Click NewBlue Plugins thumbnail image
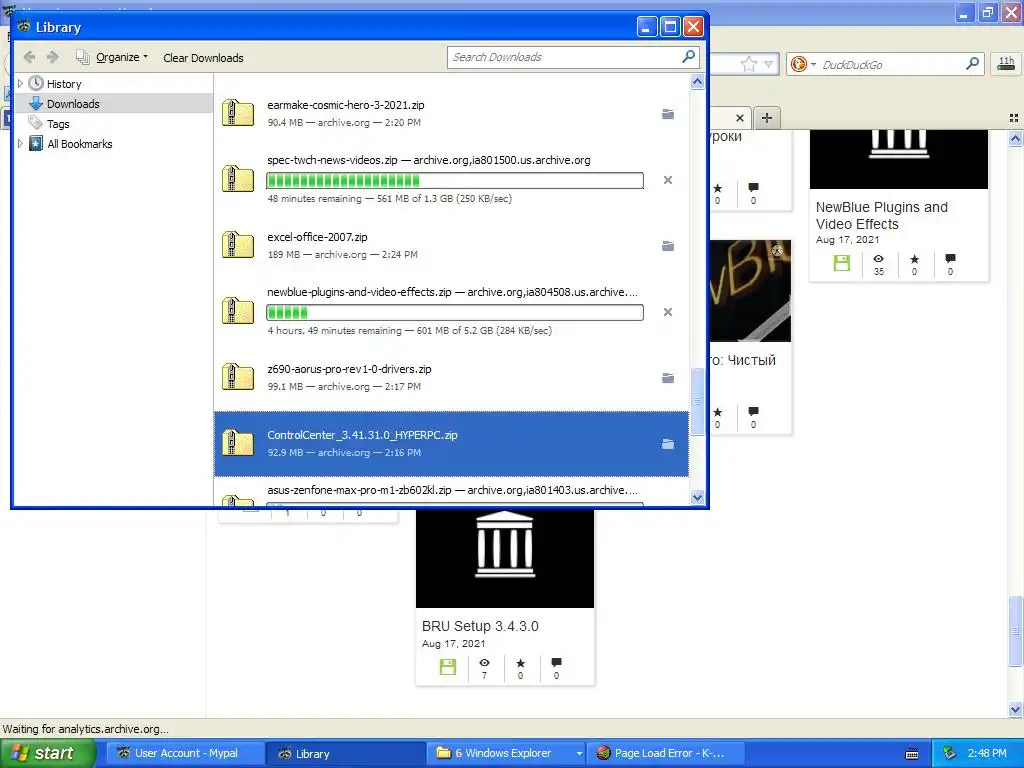Image resolution: width=1024 pixels, height=768 pixels. tap(899, 159)
